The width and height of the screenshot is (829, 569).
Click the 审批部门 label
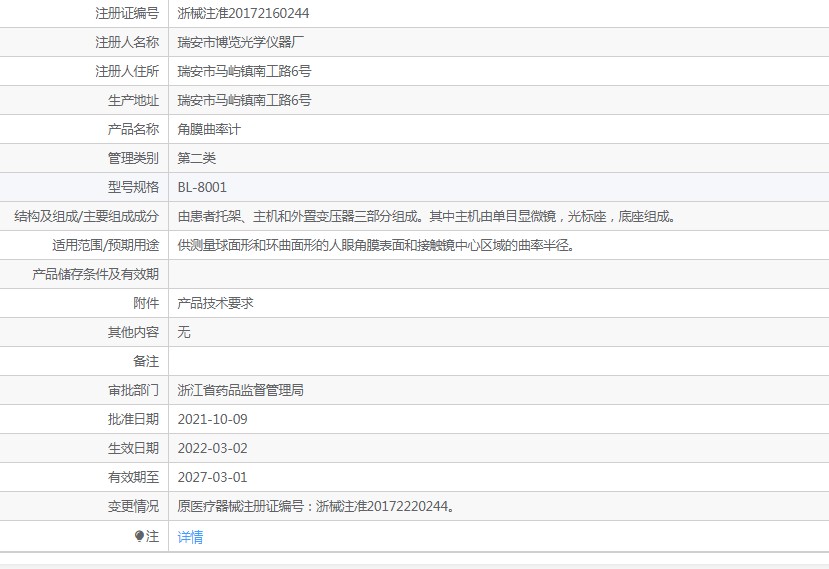pos(133,390)
